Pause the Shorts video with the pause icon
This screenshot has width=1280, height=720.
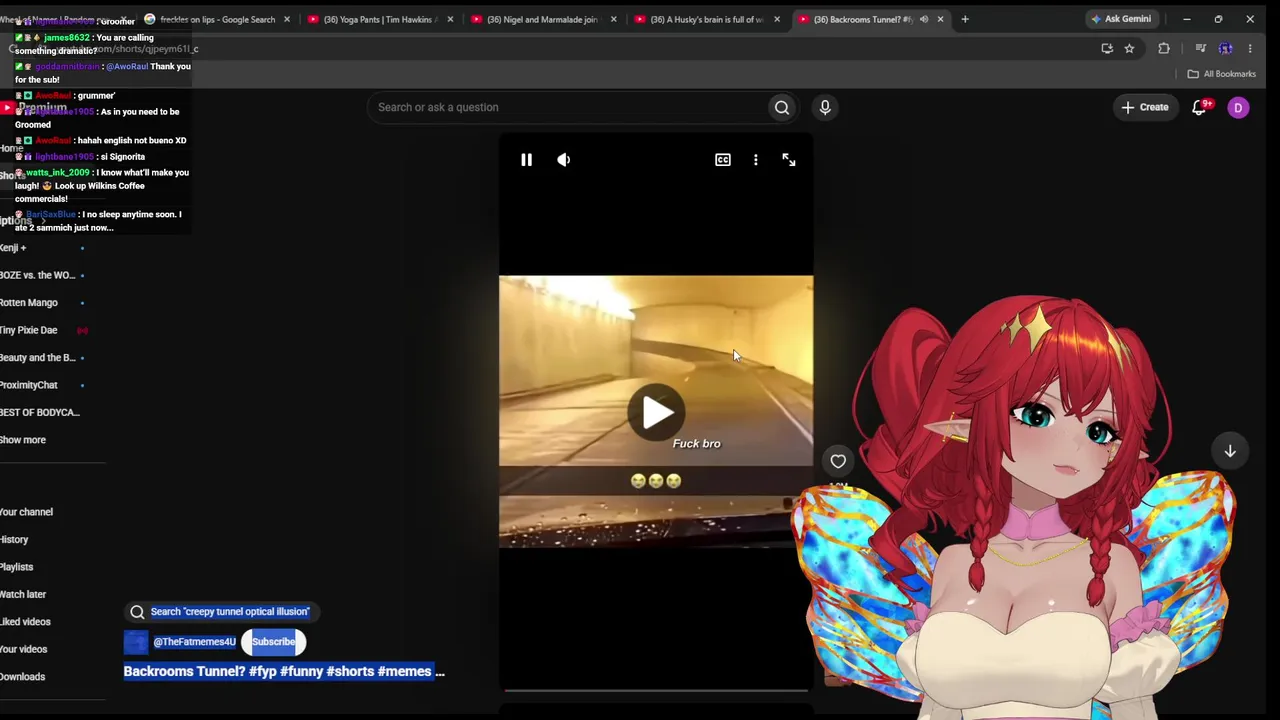526,160
